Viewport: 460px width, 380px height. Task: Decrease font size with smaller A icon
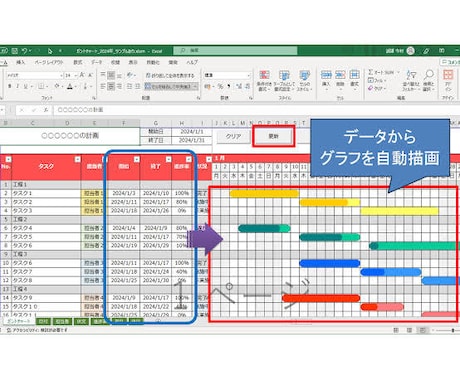(x=90, y=75)
